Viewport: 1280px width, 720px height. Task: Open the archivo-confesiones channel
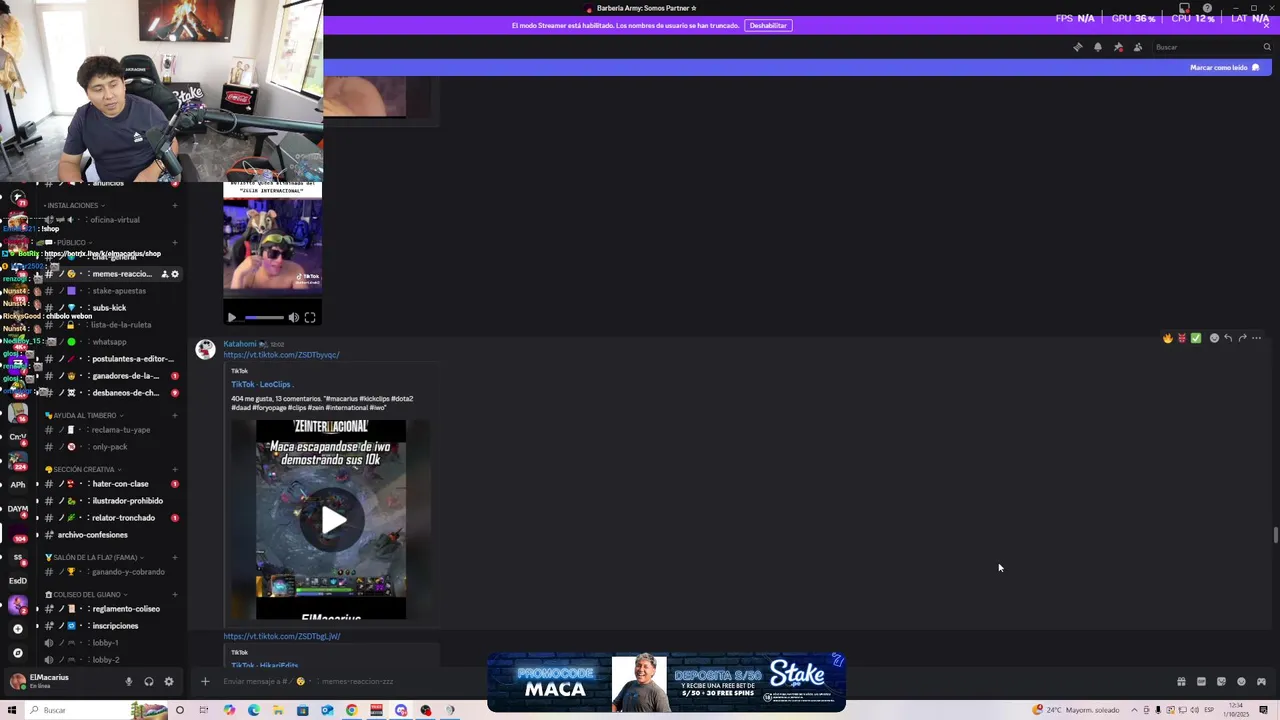coord(112,535)
